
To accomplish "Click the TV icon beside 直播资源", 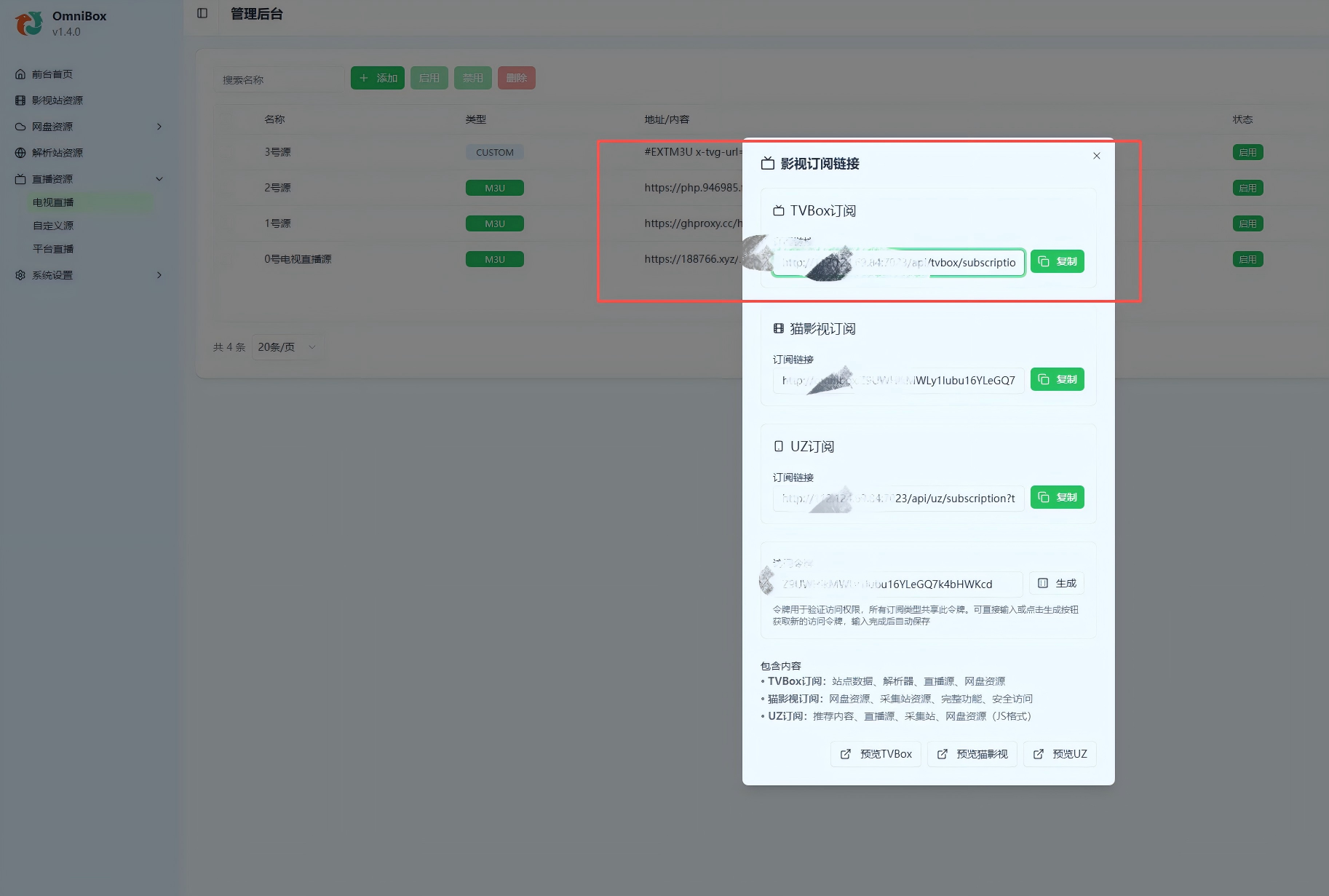I will tap(20, 179).
